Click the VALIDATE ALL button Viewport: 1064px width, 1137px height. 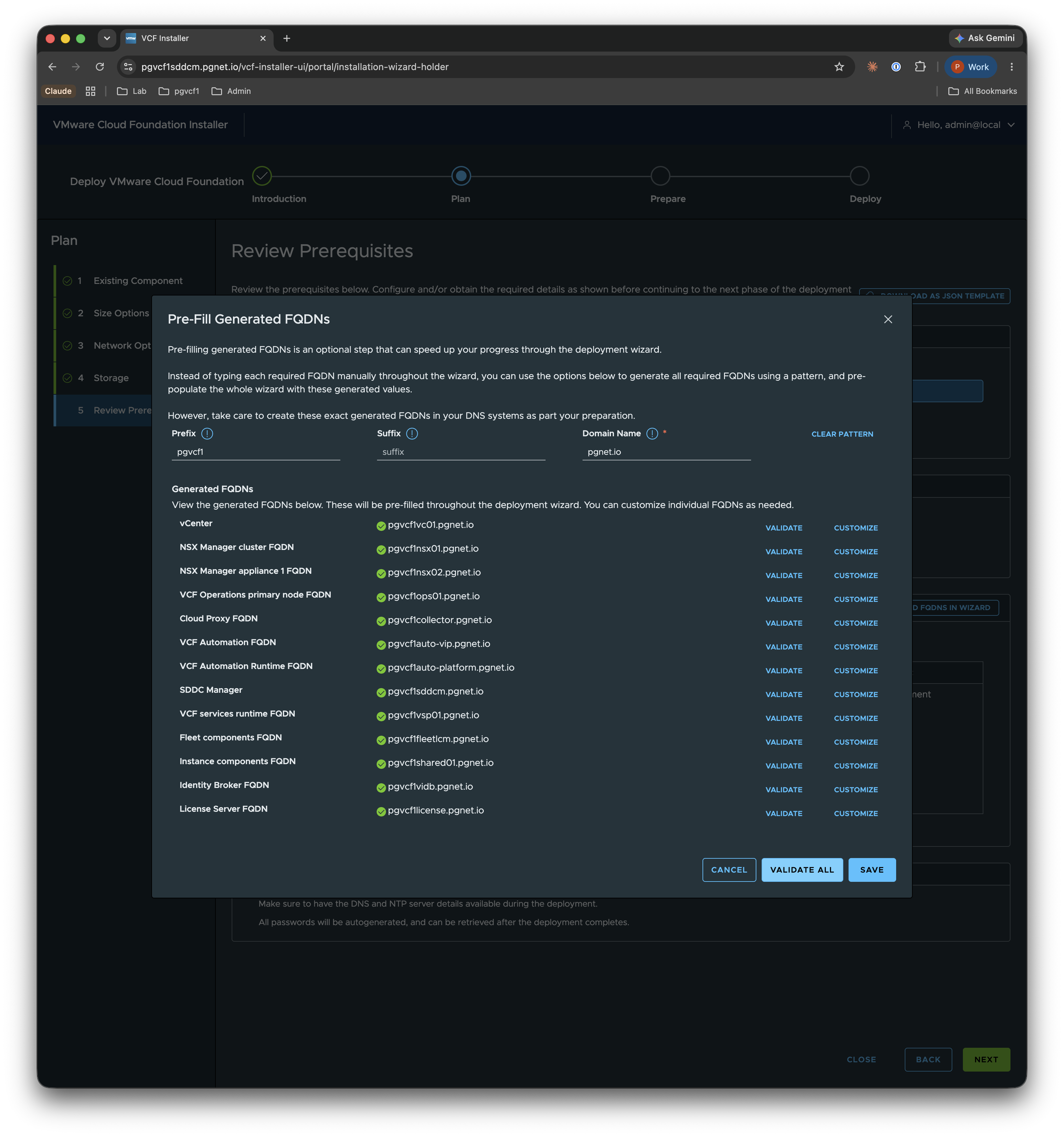pos(802,870)
